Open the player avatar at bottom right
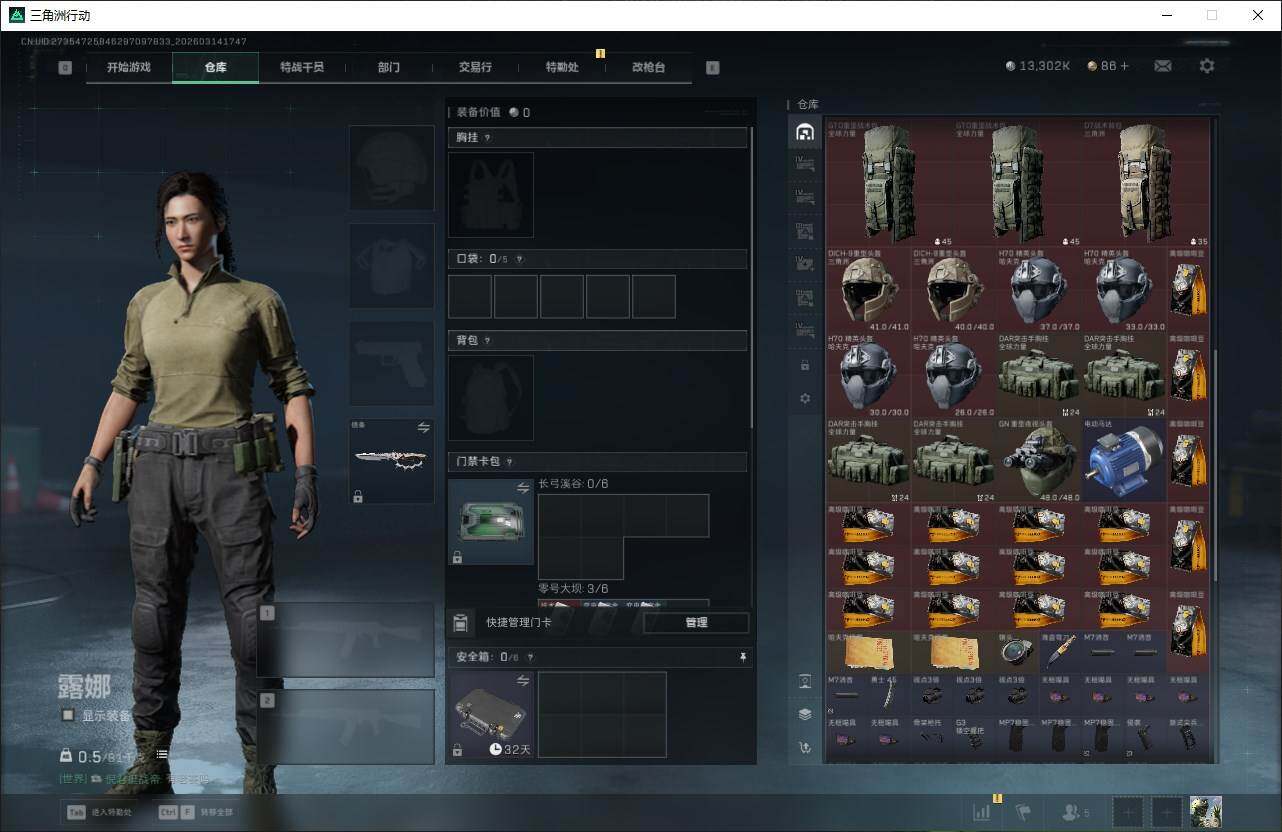The width and height of the screenshot is (1282, 832). tap(1206, 812)
